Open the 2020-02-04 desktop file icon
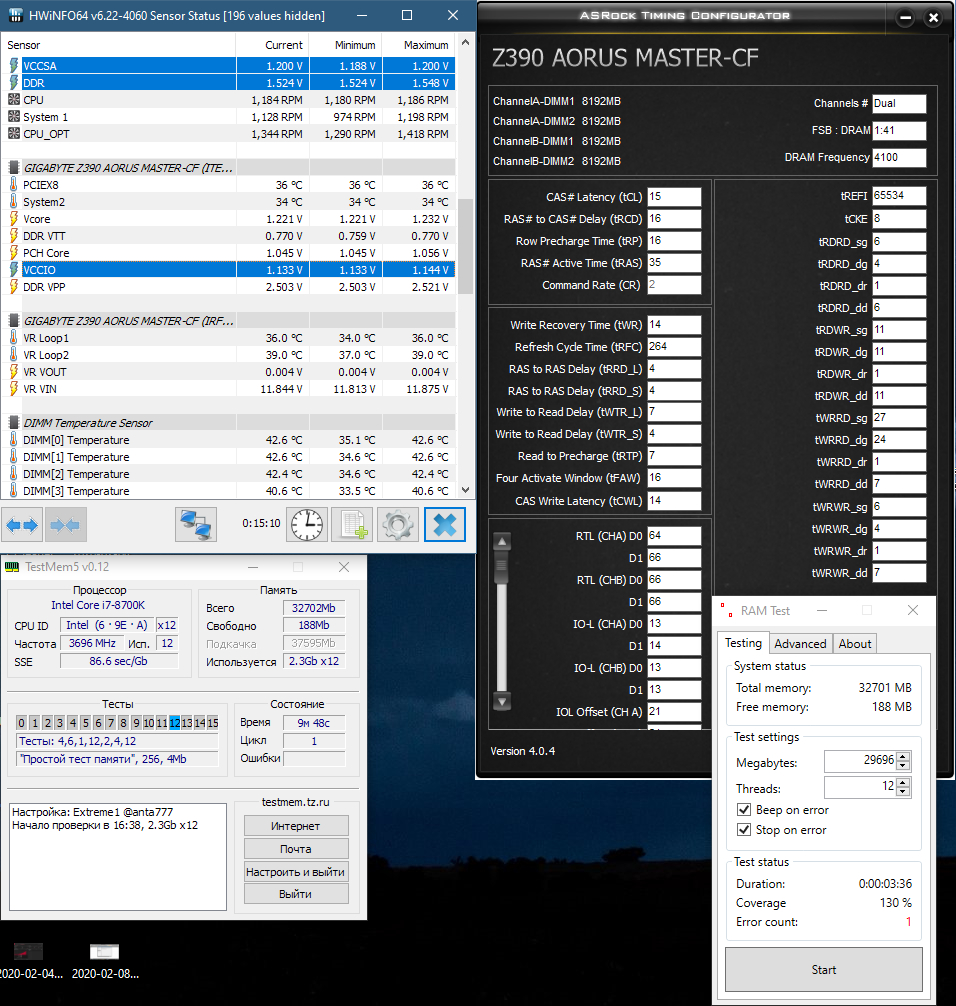The height and width of the screenshot is (1006, 956). [29, 951]
